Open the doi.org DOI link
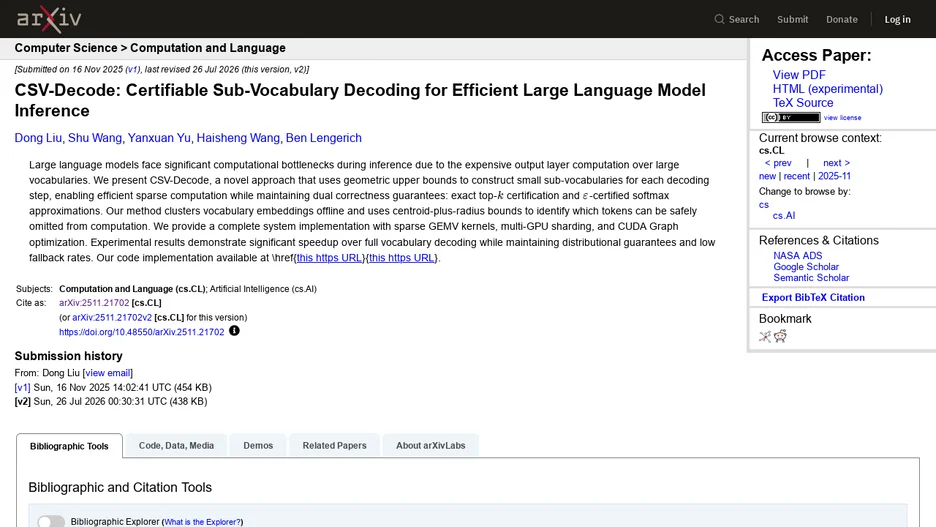 point(141,332)
